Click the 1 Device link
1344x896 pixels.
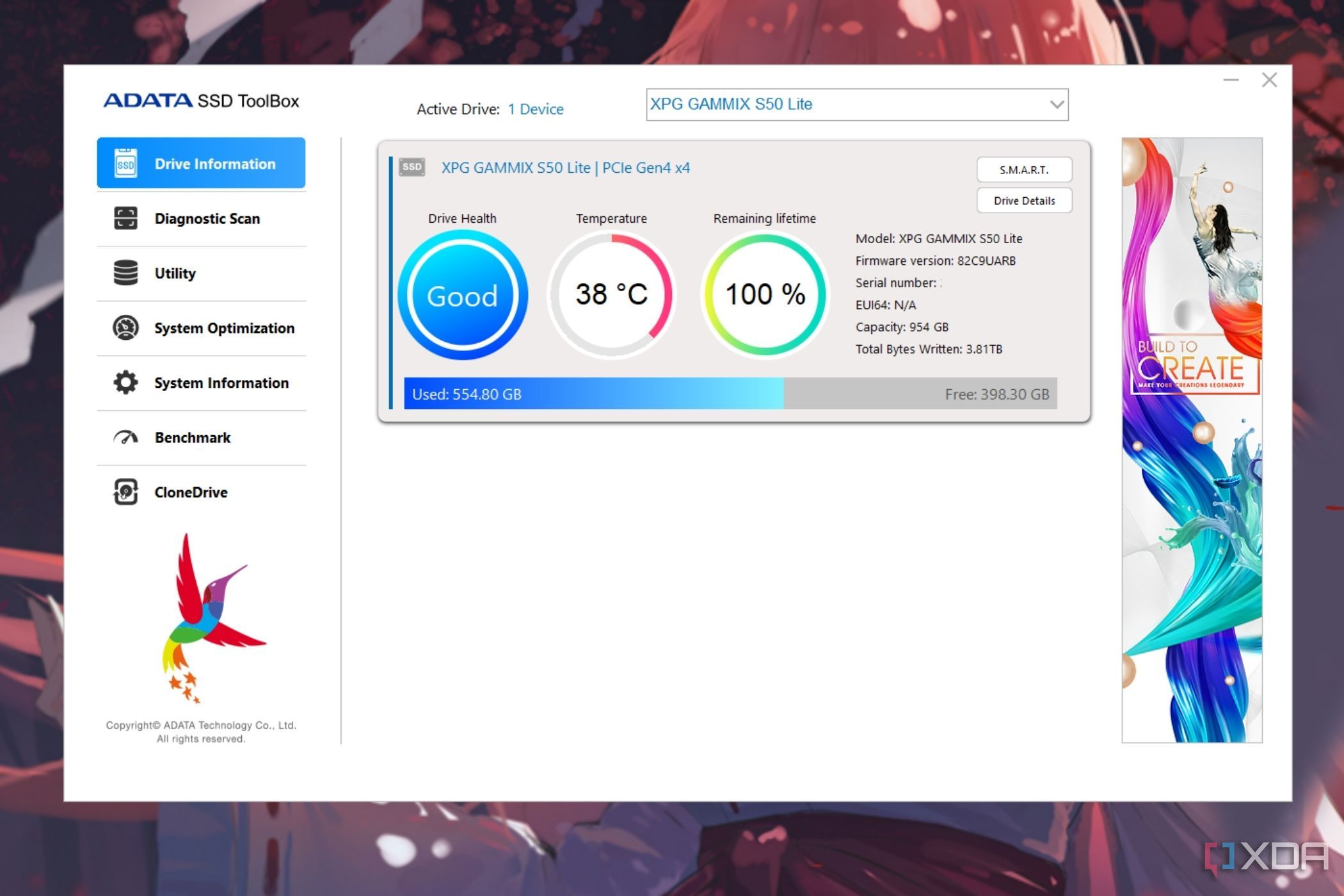point(536,109)
